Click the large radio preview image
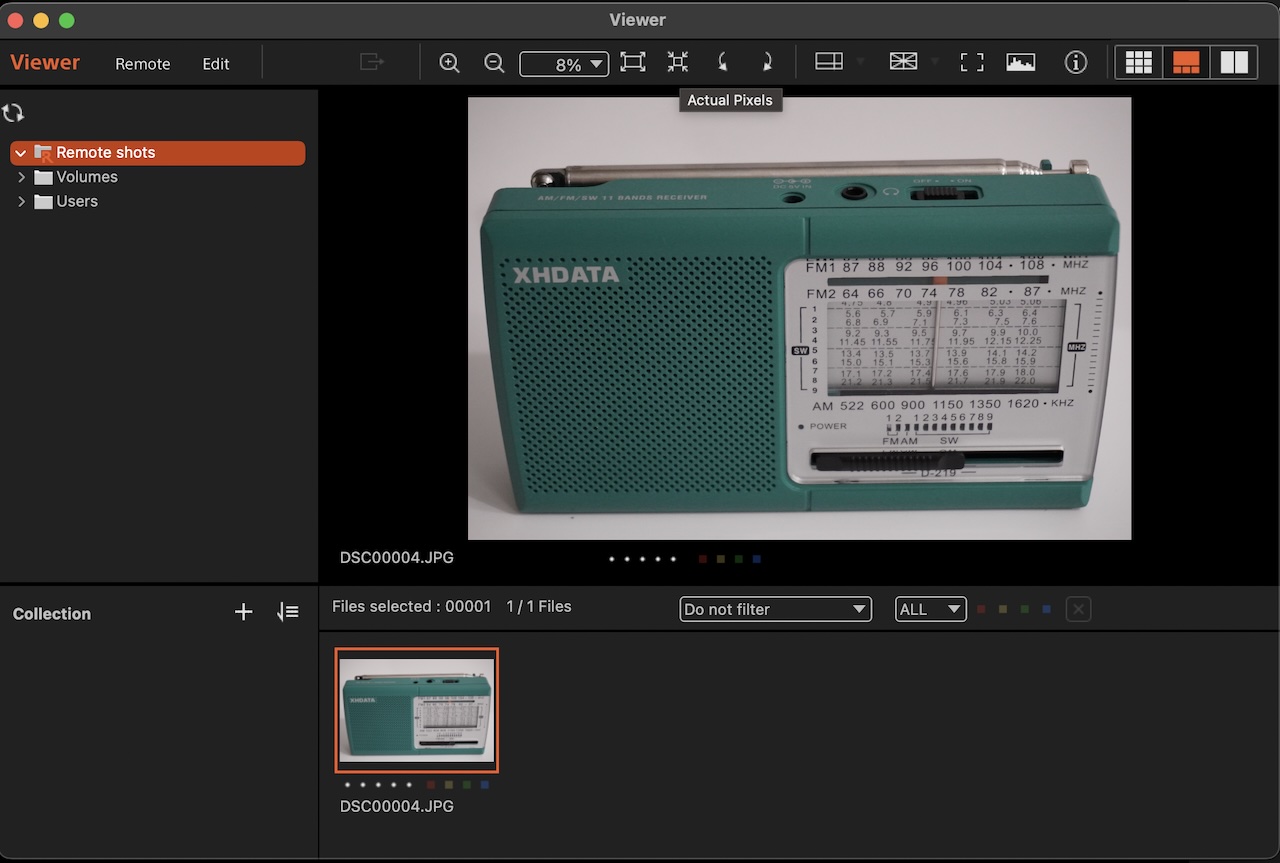This screenshot has height=863, width=1280. [x=799, y=318]
